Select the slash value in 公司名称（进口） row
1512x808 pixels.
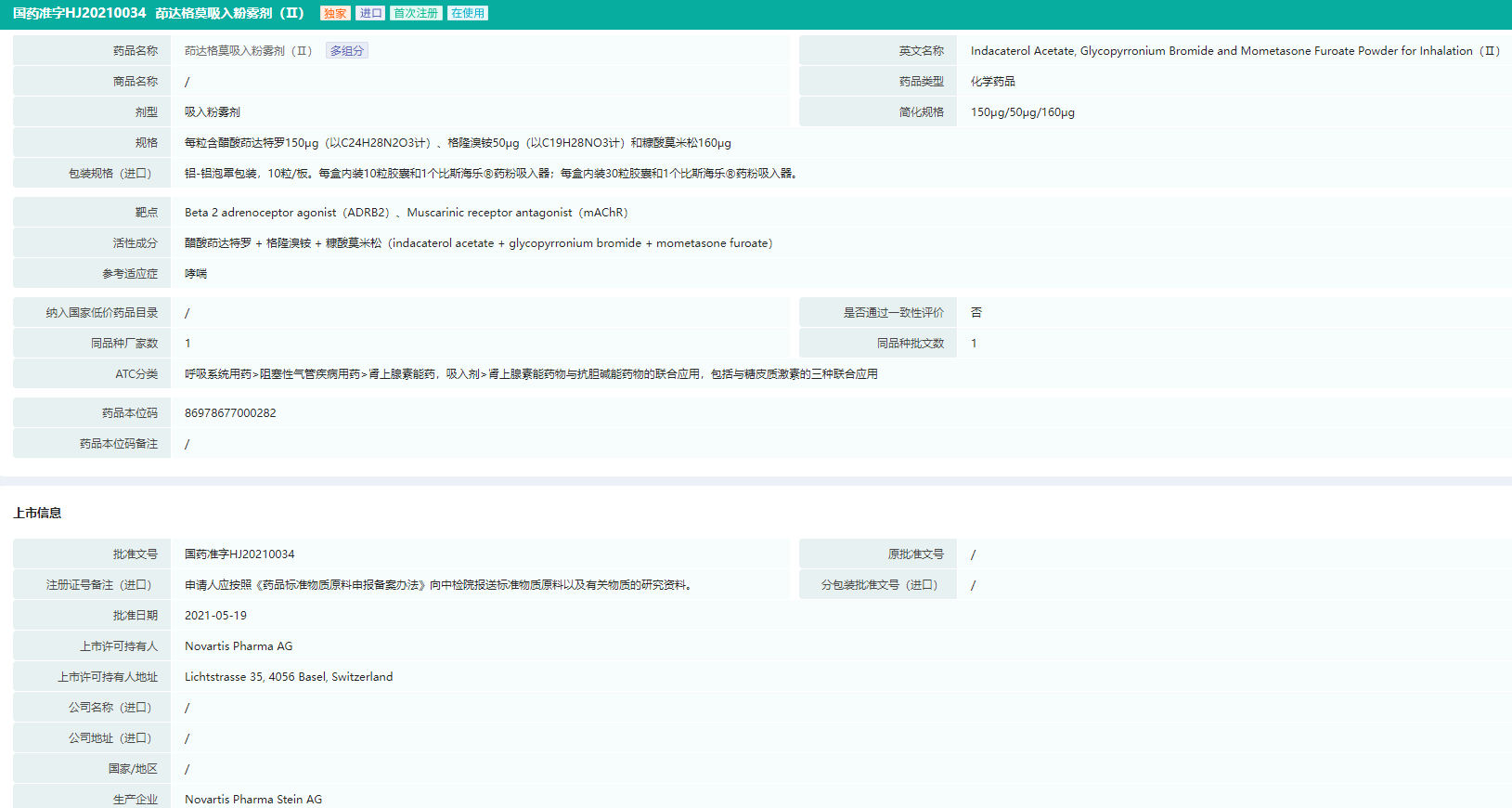(x=187, y=708)
